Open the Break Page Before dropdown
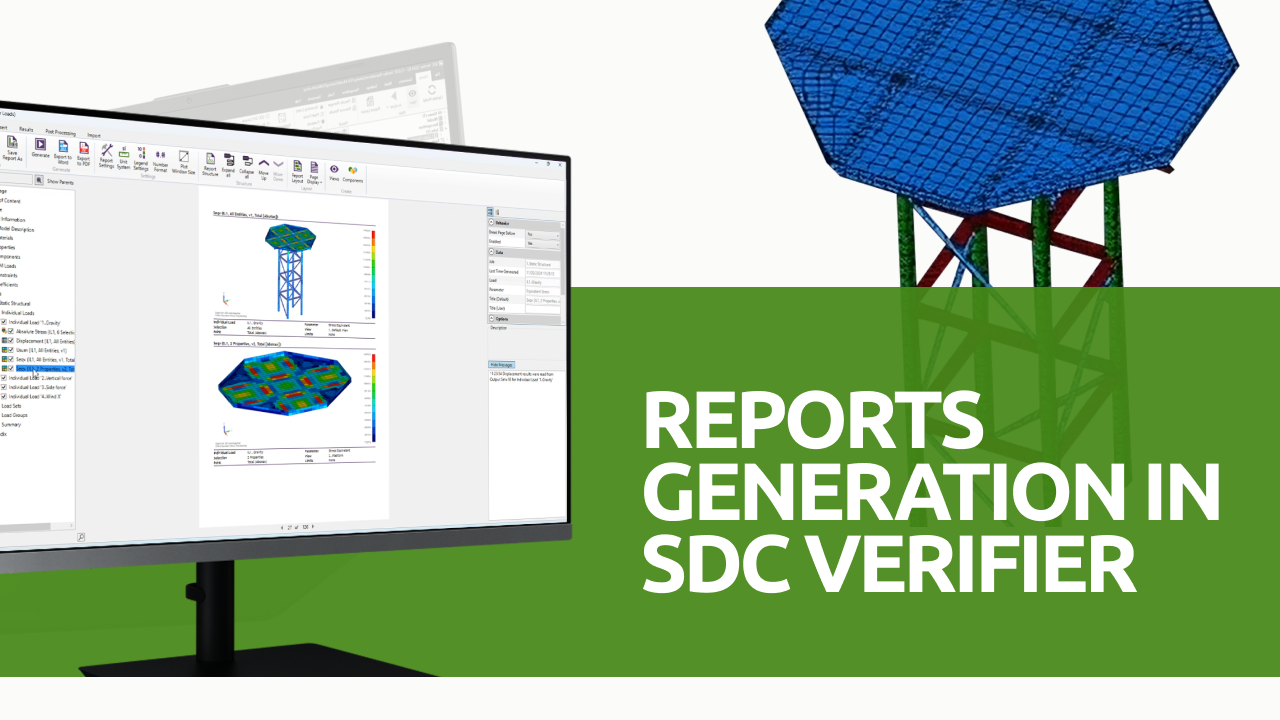 [x=543, y=234]
